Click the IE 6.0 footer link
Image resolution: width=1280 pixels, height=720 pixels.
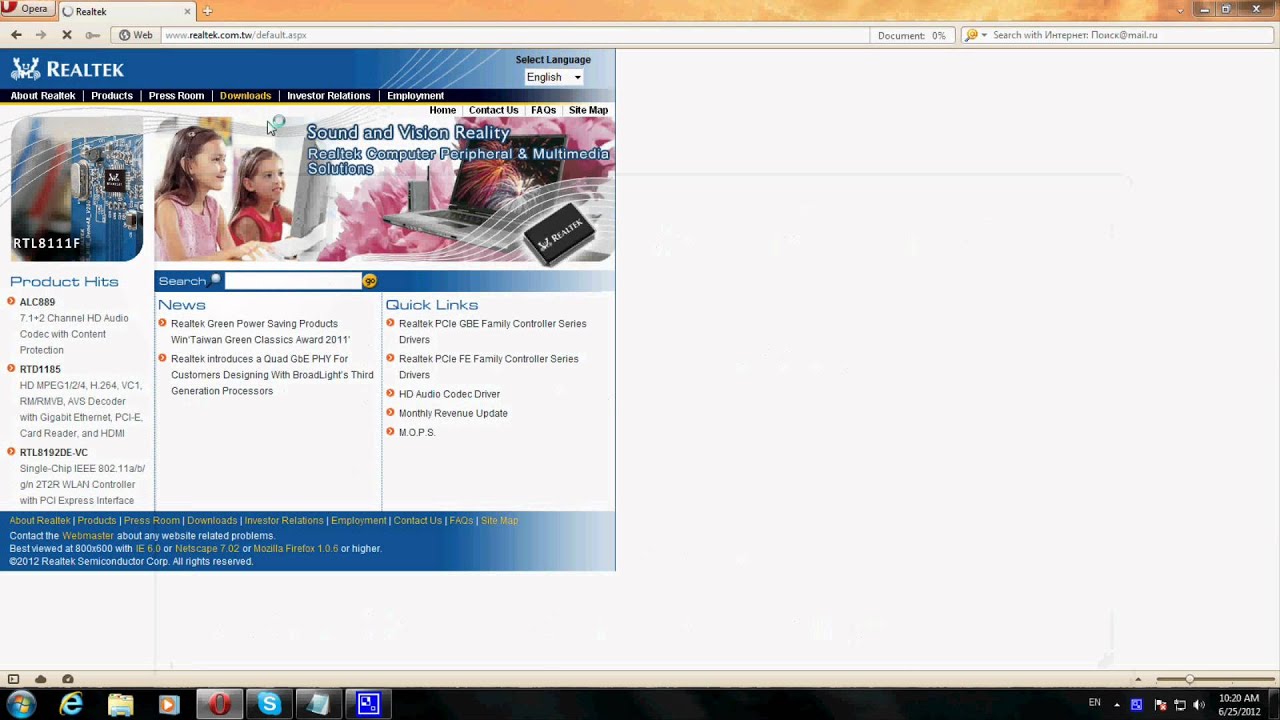pyautogui.click(x=148, y=549)
